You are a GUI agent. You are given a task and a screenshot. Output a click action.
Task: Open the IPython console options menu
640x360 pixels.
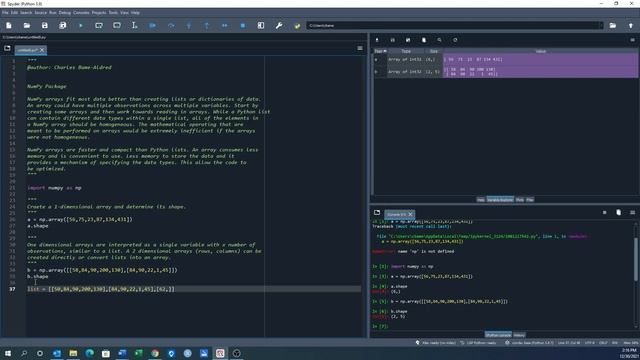point(632,213)
